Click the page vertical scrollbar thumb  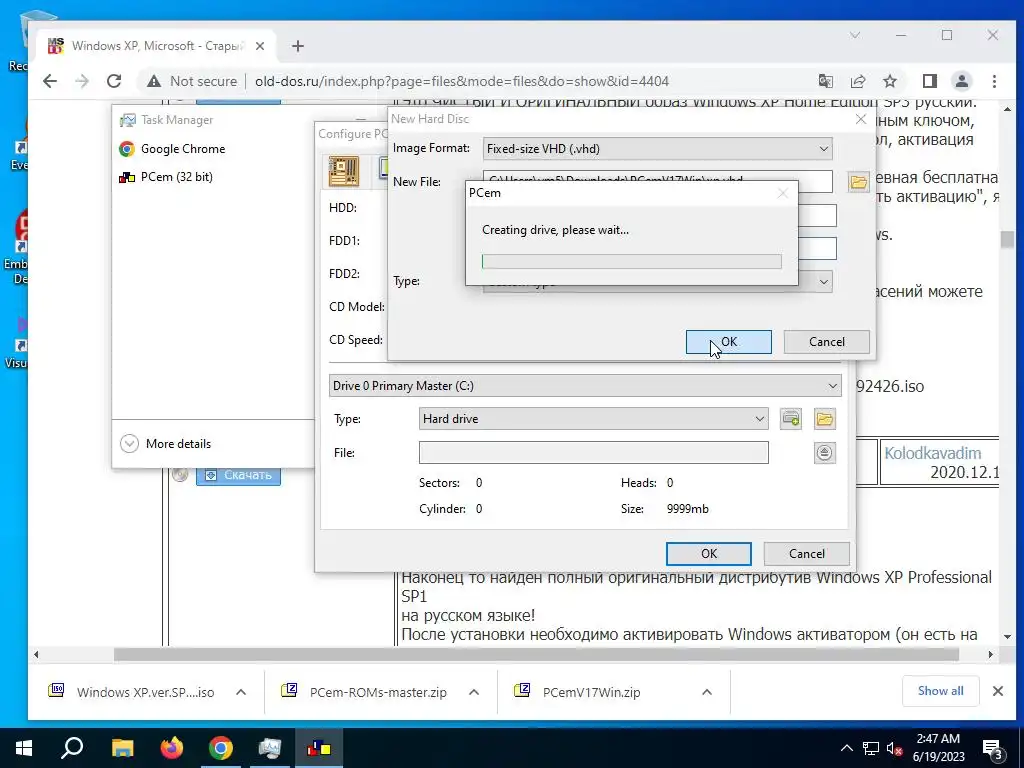click(x=1007, y=240)
